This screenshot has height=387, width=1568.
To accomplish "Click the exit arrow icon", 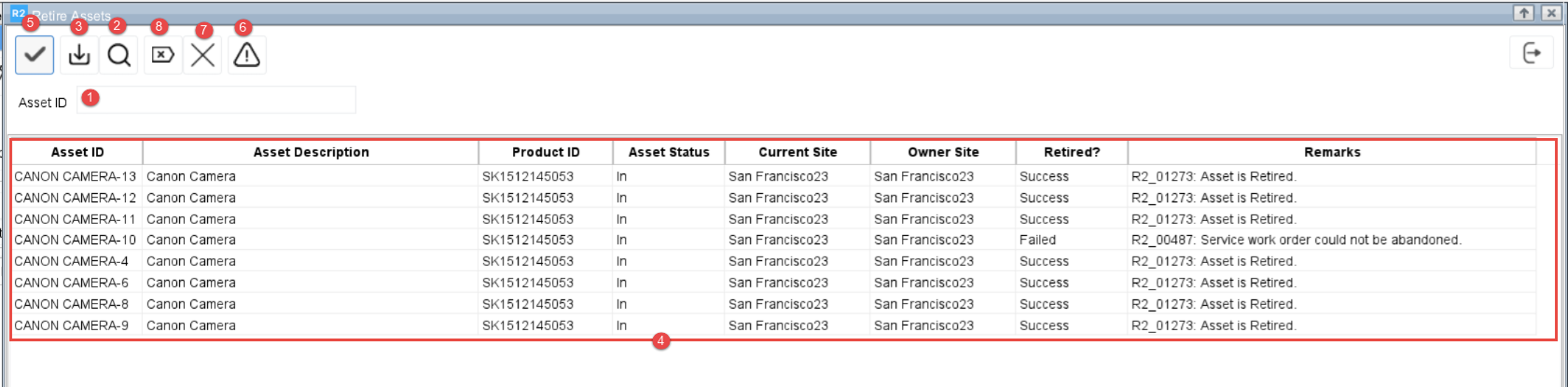I will click(x=1531, y=53).
